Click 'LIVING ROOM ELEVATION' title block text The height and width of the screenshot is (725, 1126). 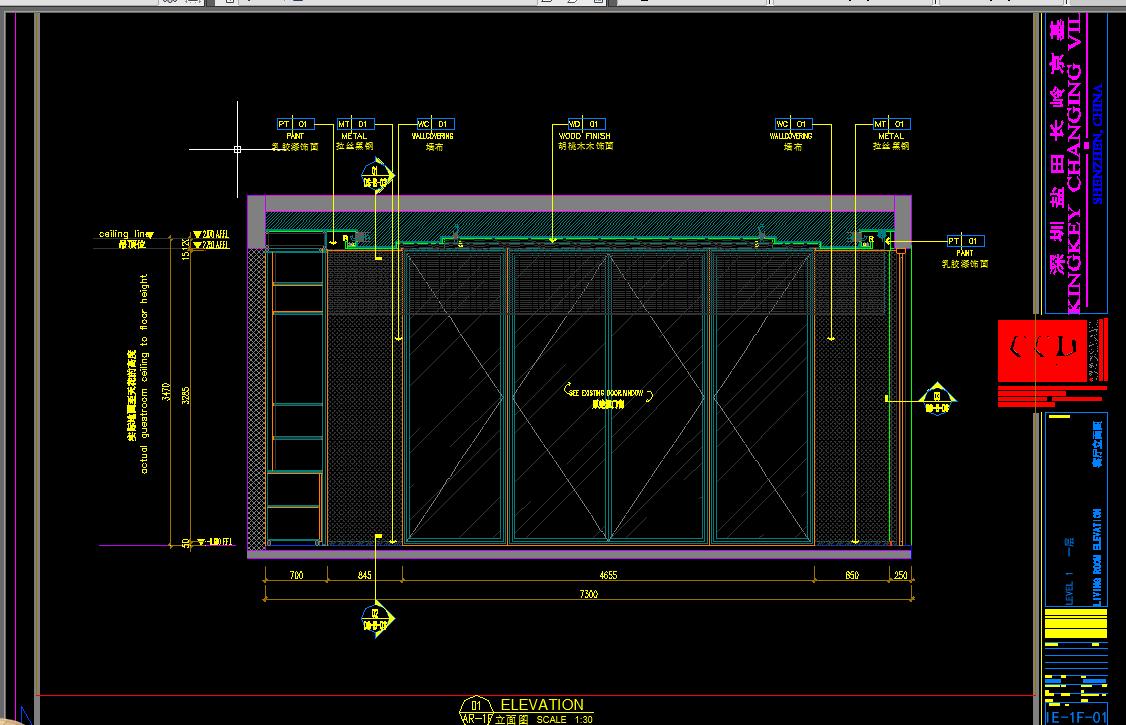(1097, 558)
